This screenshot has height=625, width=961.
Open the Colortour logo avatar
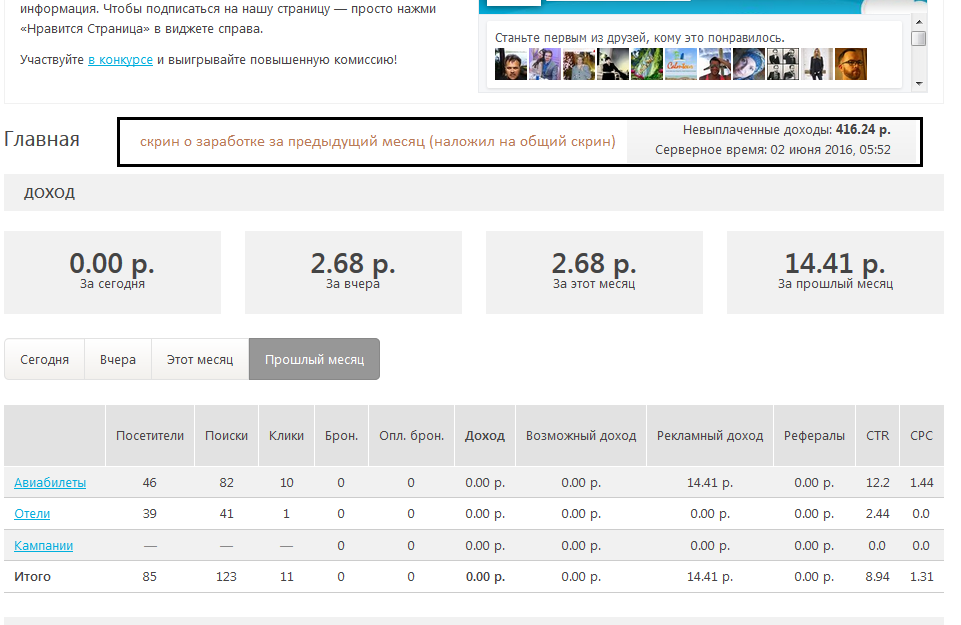[681, 64]
